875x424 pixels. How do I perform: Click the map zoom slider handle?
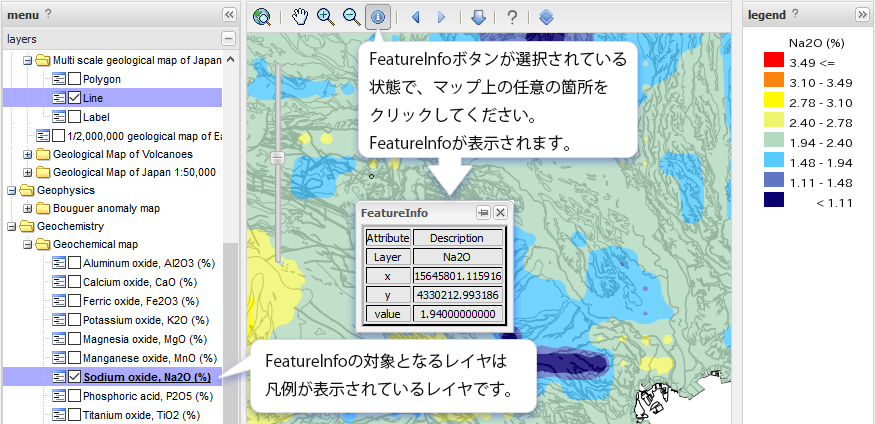[x=278, y=157]
